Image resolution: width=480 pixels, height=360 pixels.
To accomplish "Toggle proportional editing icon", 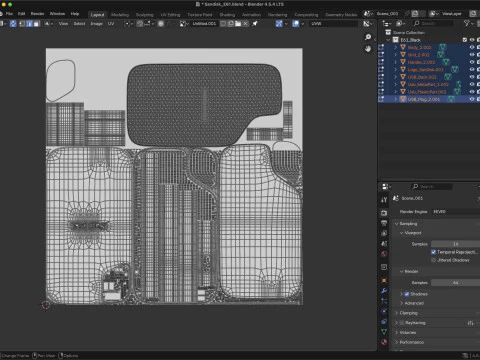I will (x=161, y=24).
